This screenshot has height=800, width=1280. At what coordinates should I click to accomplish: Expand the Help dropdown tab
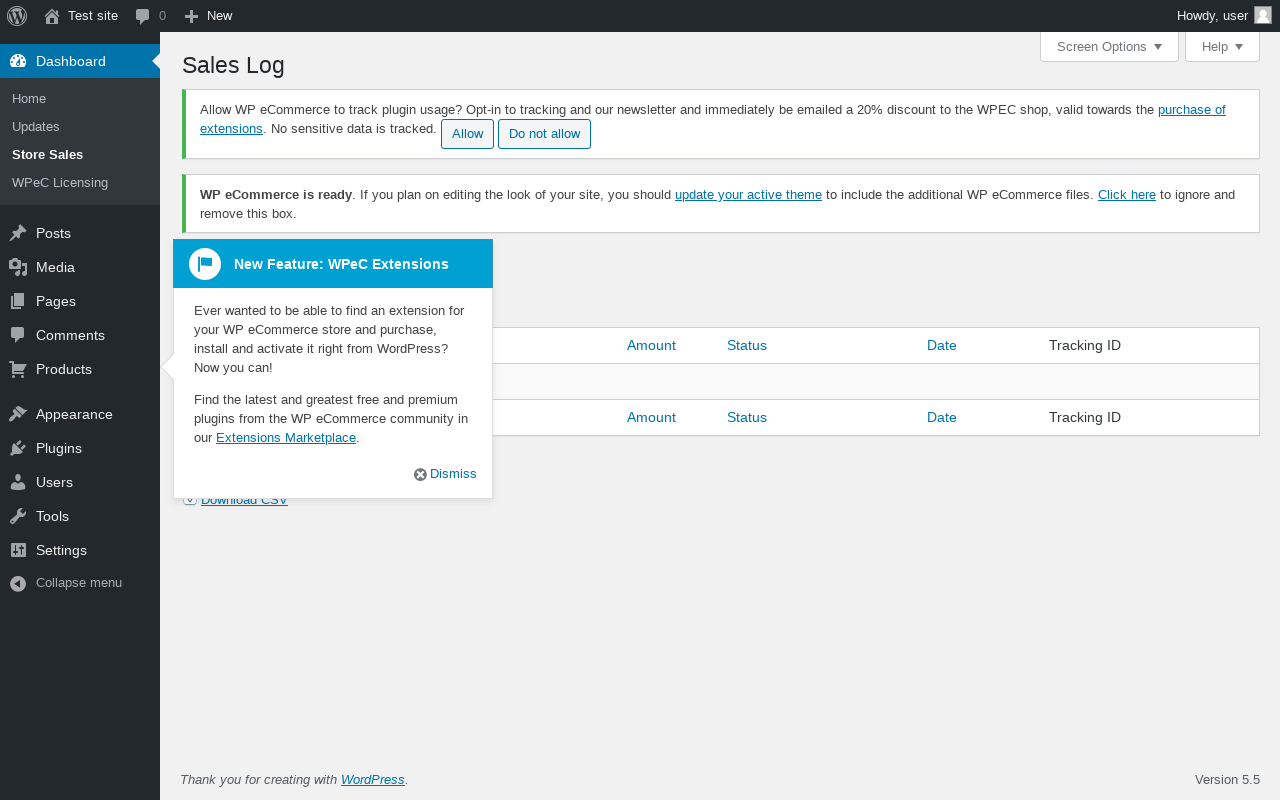tap(1222, 47)
